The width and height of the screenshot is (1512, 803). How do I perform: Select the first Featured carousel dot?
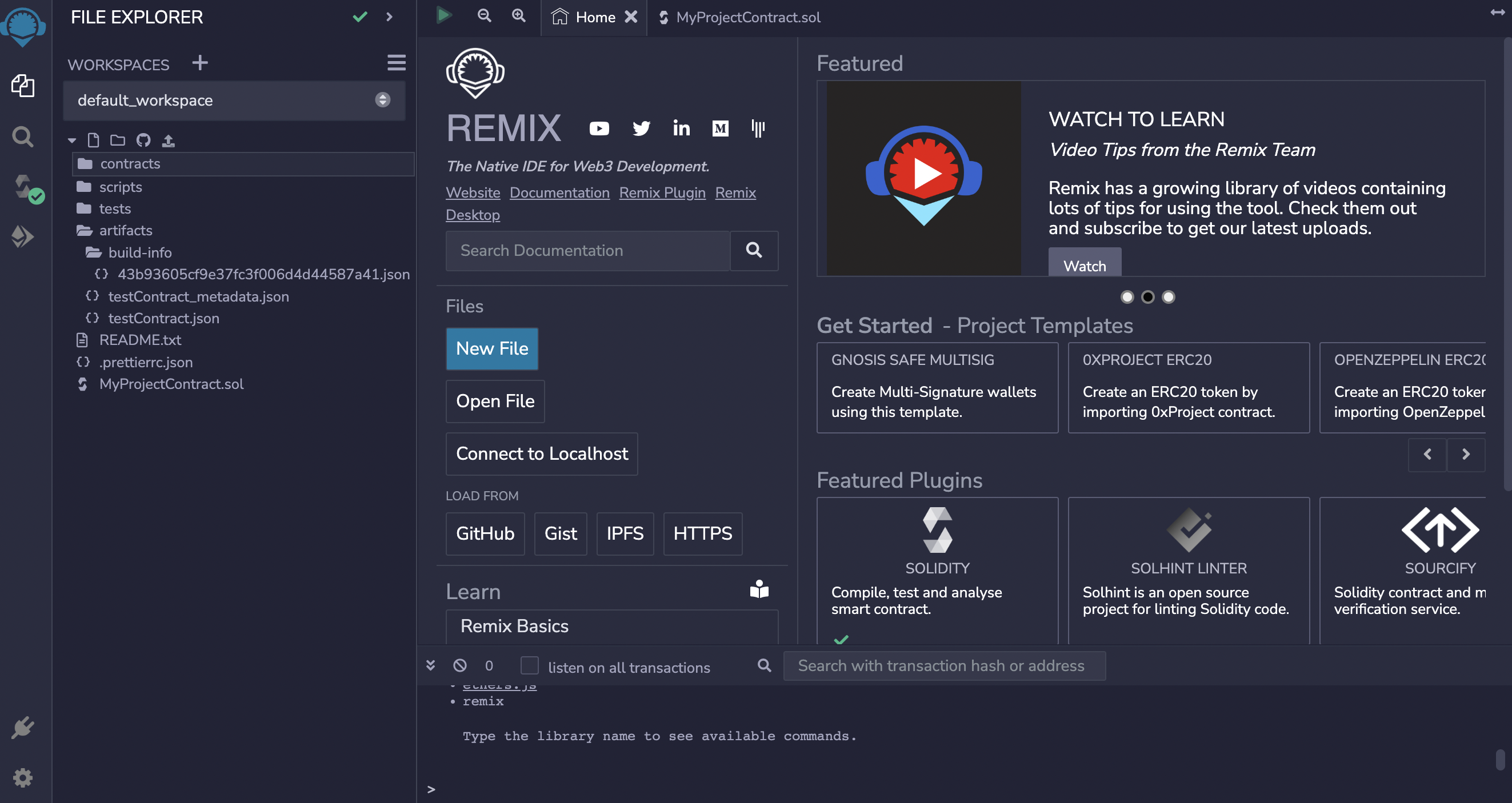point(1127,297)
